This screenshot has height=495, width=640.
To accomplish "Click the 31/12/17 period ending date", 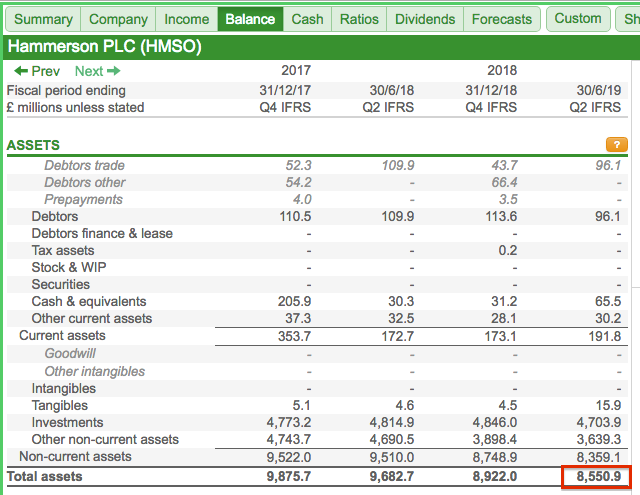I will pyautogui.click(x=285, y=90).
